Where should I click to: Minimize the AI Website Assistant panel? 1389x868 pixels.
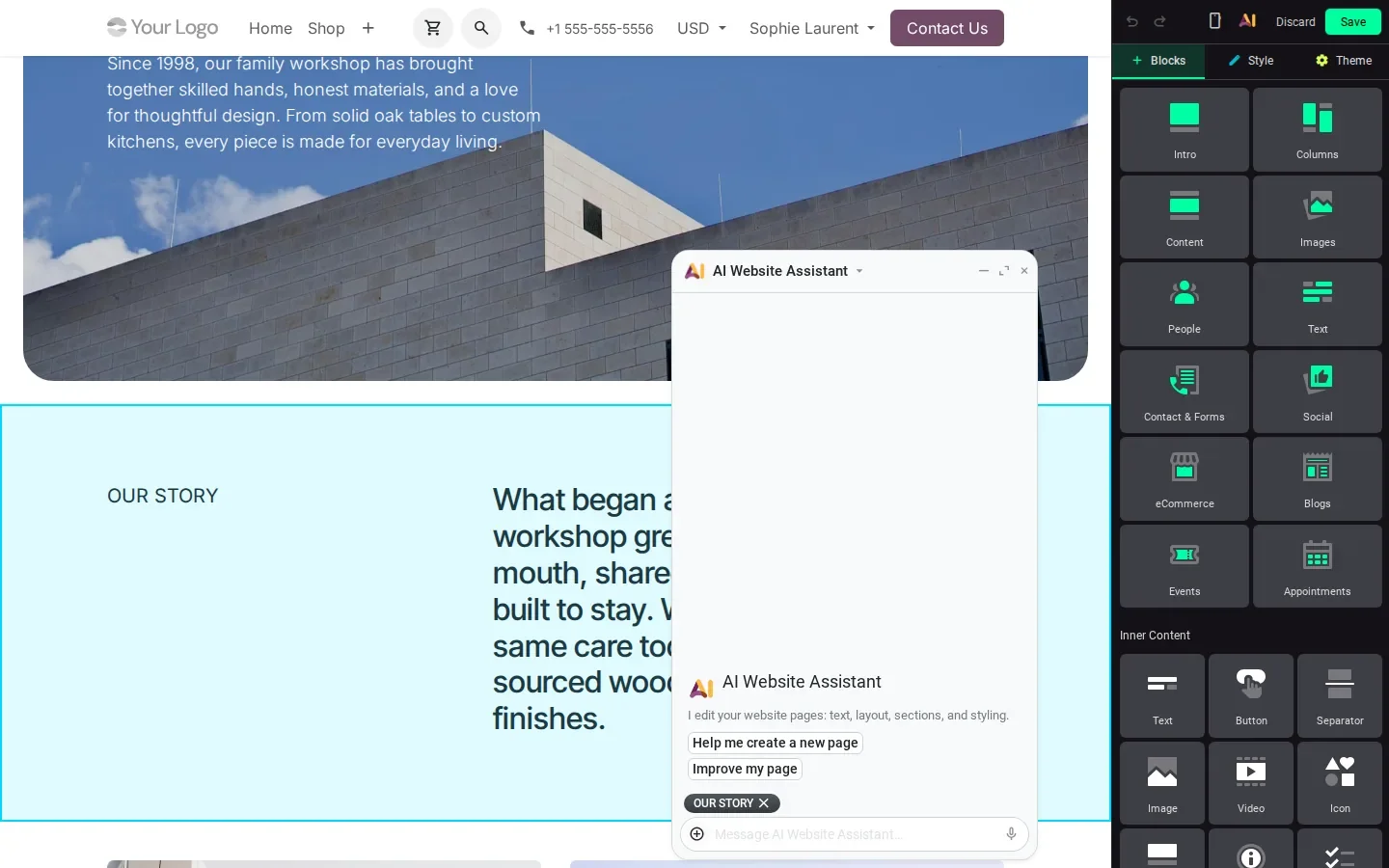[984, 271]
